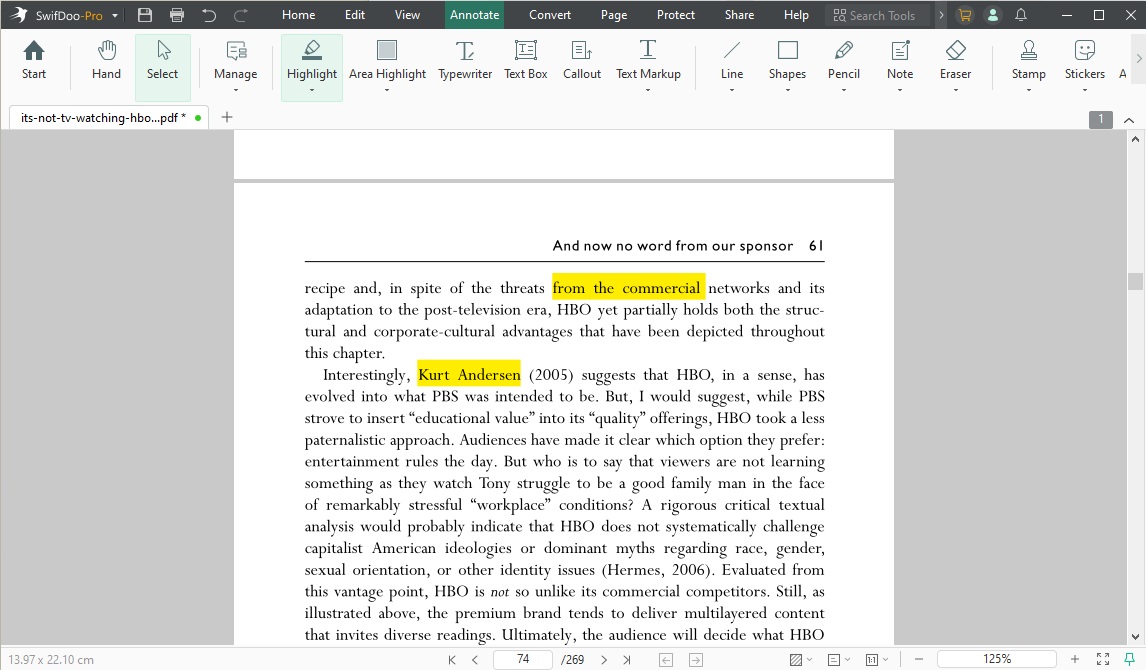The height and width of the screenshot is (670, 1146).
Task: Click the highlighted 'from the commercial' text
Action: 629,288
